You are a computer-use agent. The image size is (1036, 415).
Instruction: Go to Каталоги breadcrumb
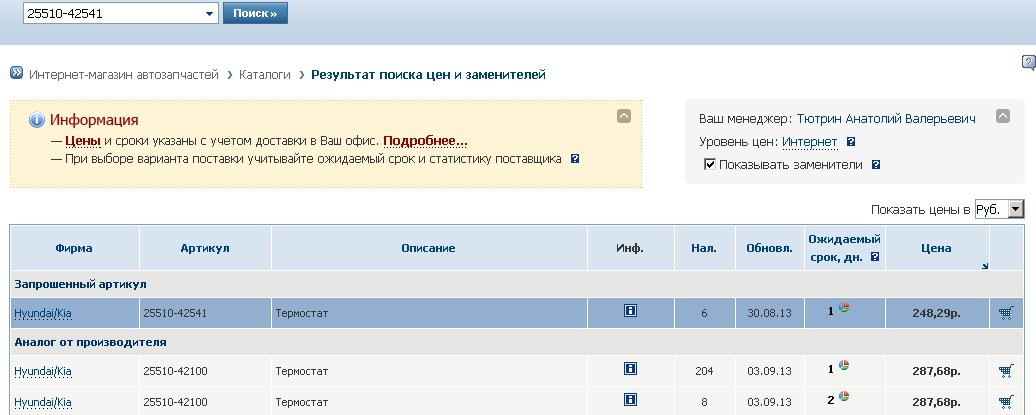click(265, 75)
